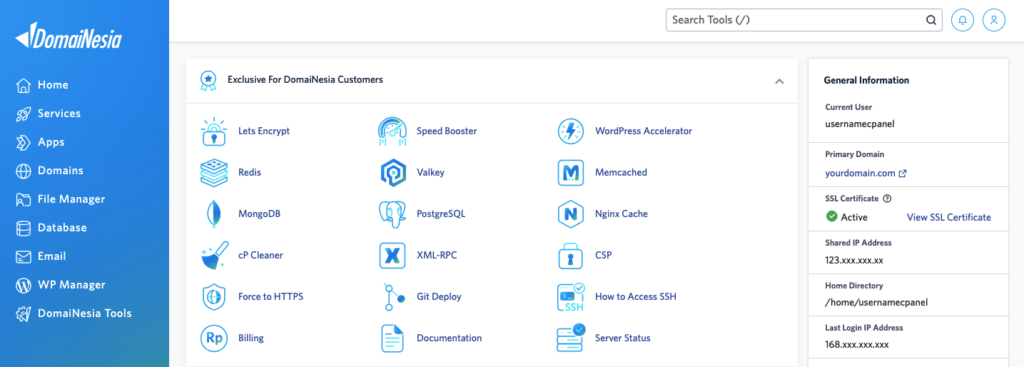
Task: Click the CSP lock icon
Action: coord(570,255)
